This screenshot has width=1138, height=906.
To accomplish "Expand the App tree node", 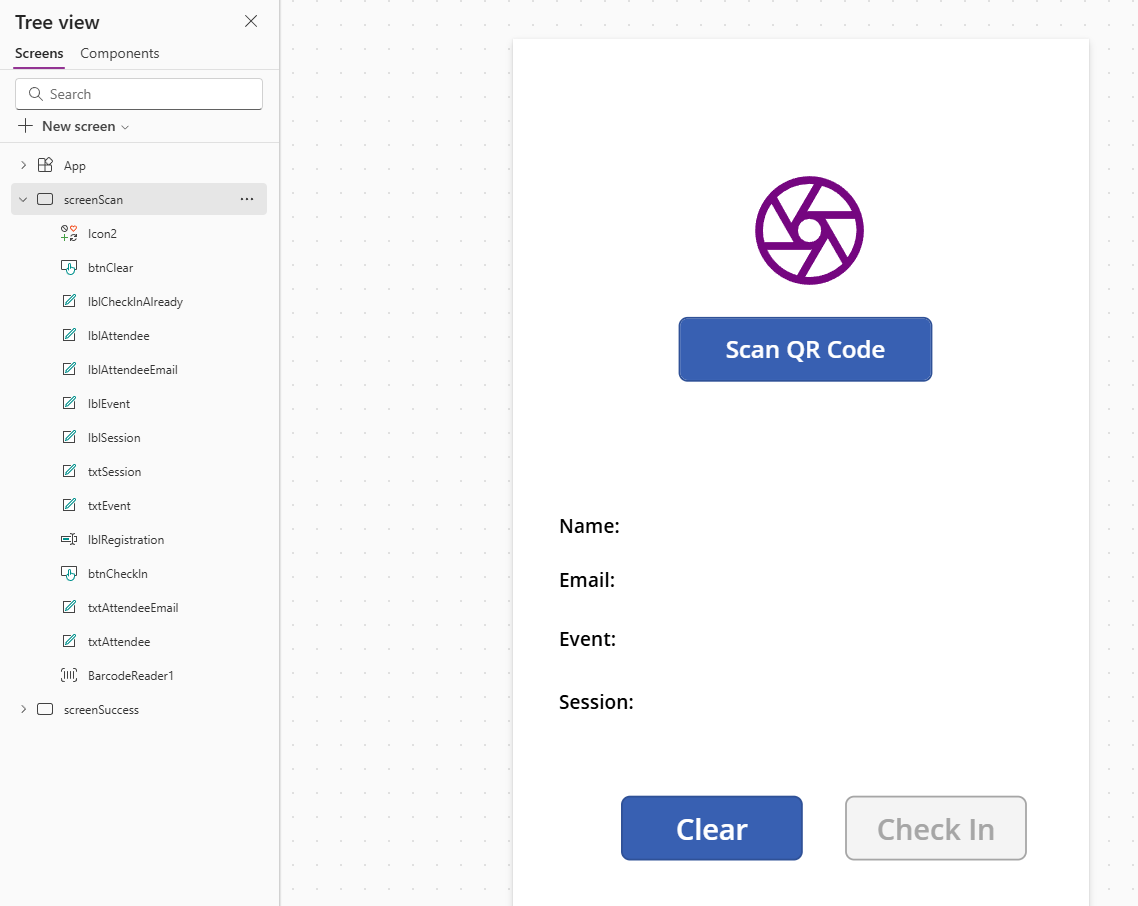I will 23,166.
